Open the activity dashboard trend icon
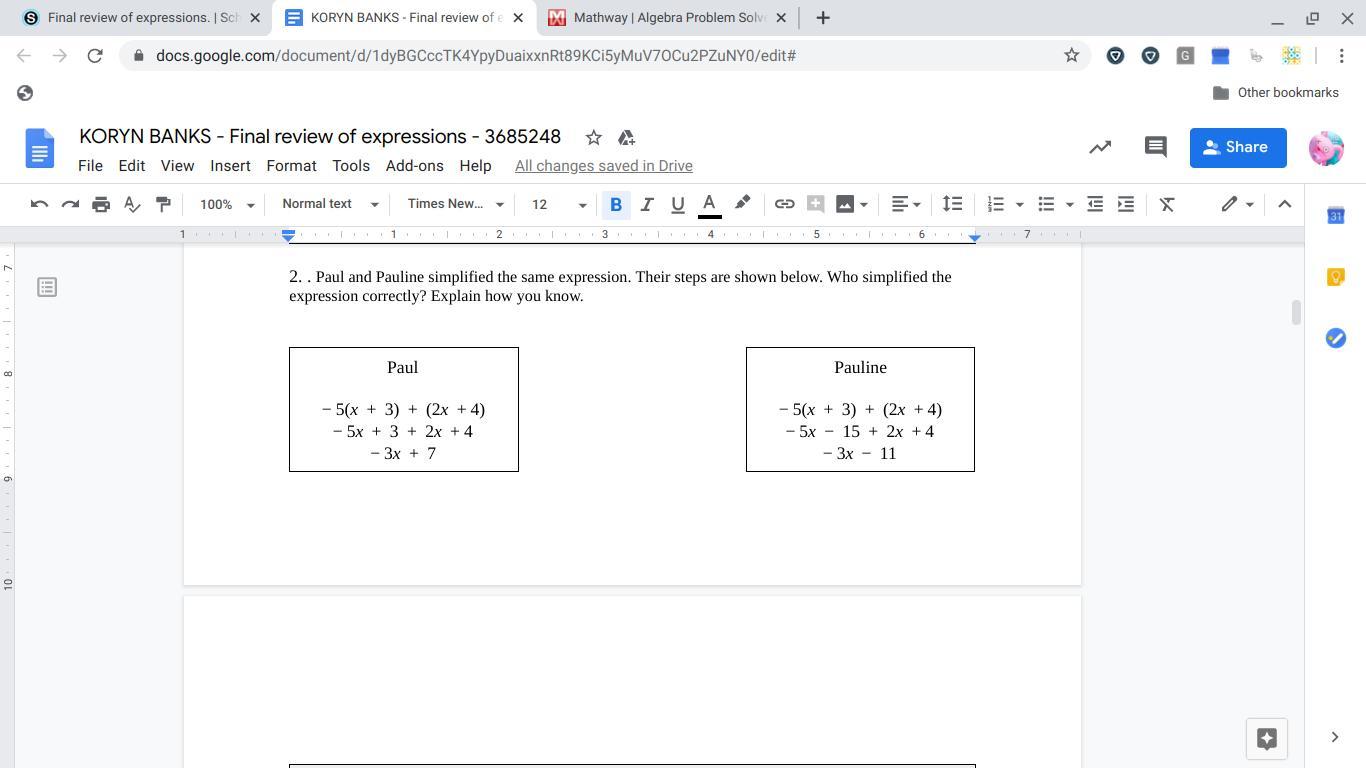This screenshot has height=768, width=1366. pyautogui.click(x=1100, y=147)
